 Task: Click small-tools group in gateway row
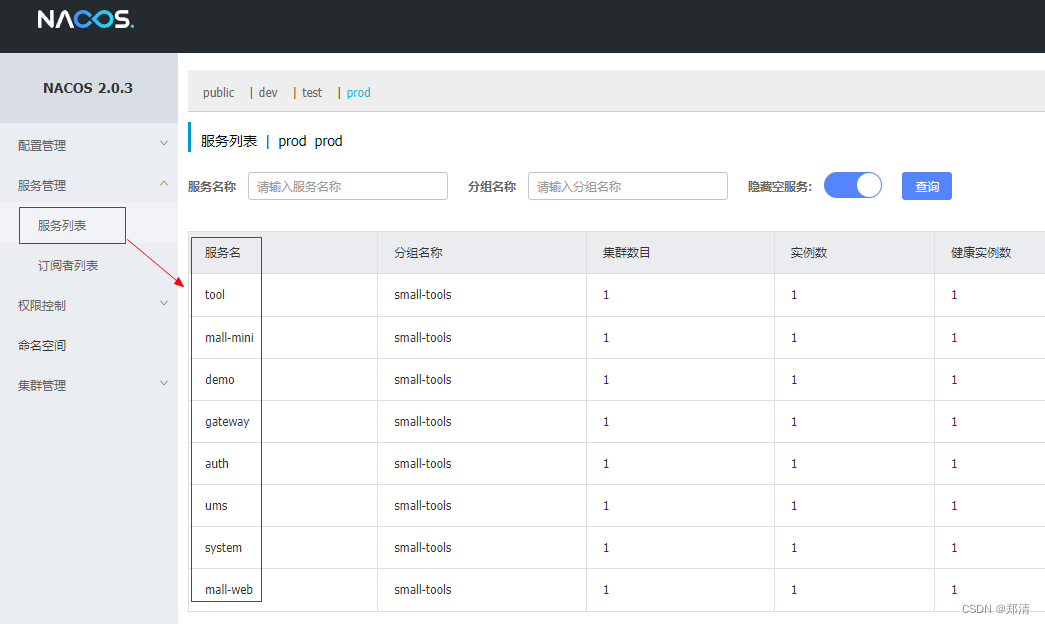point(423,421)
